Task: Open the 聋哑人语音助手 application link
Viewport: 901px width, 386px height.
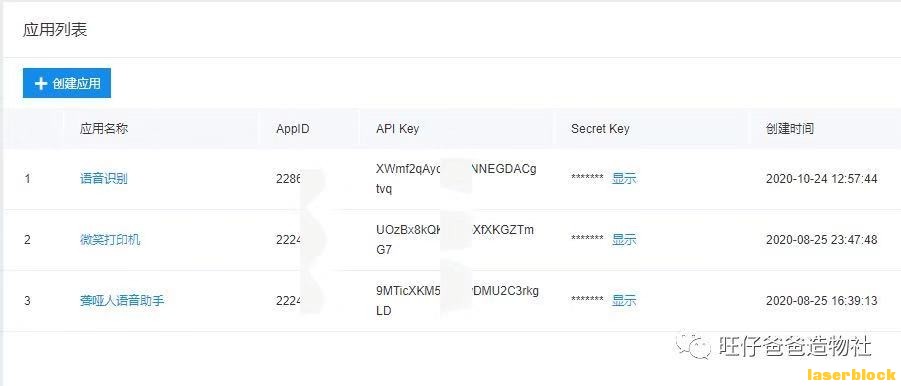Action: tap(122, 300)
